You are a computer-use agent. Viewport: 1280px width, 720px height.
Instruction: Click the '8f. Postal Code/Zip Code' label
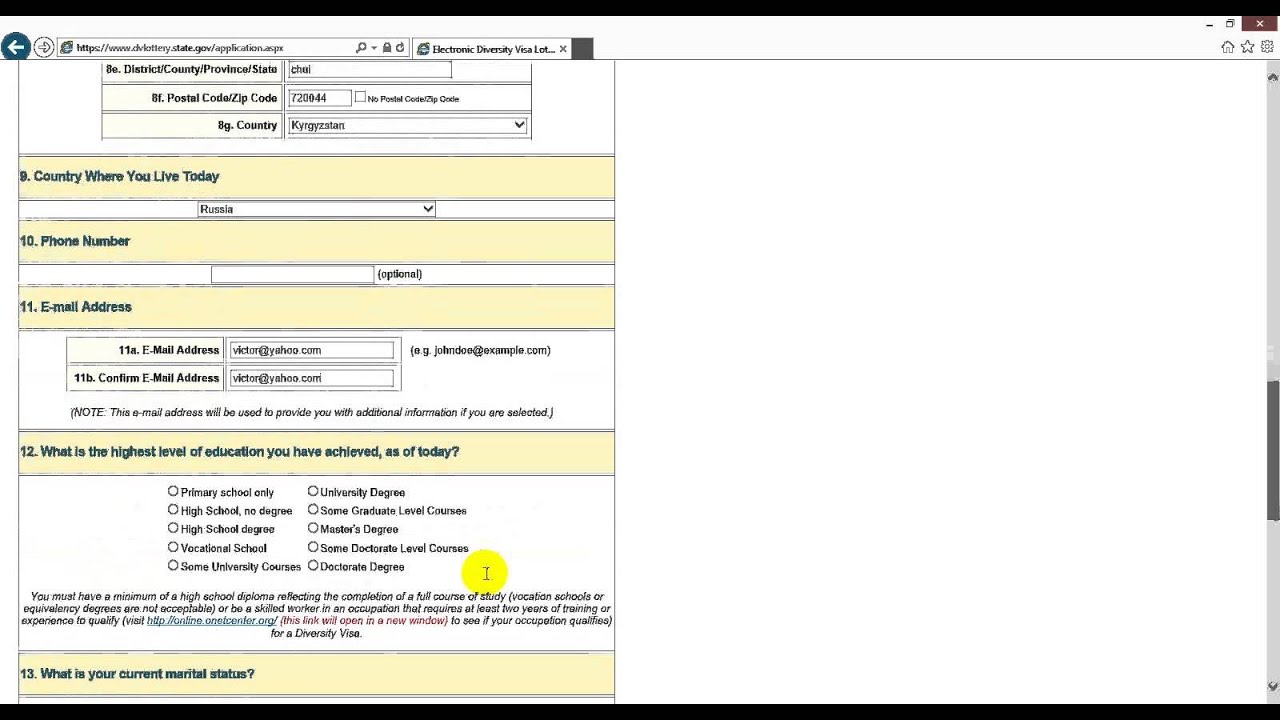coord(214,98)
